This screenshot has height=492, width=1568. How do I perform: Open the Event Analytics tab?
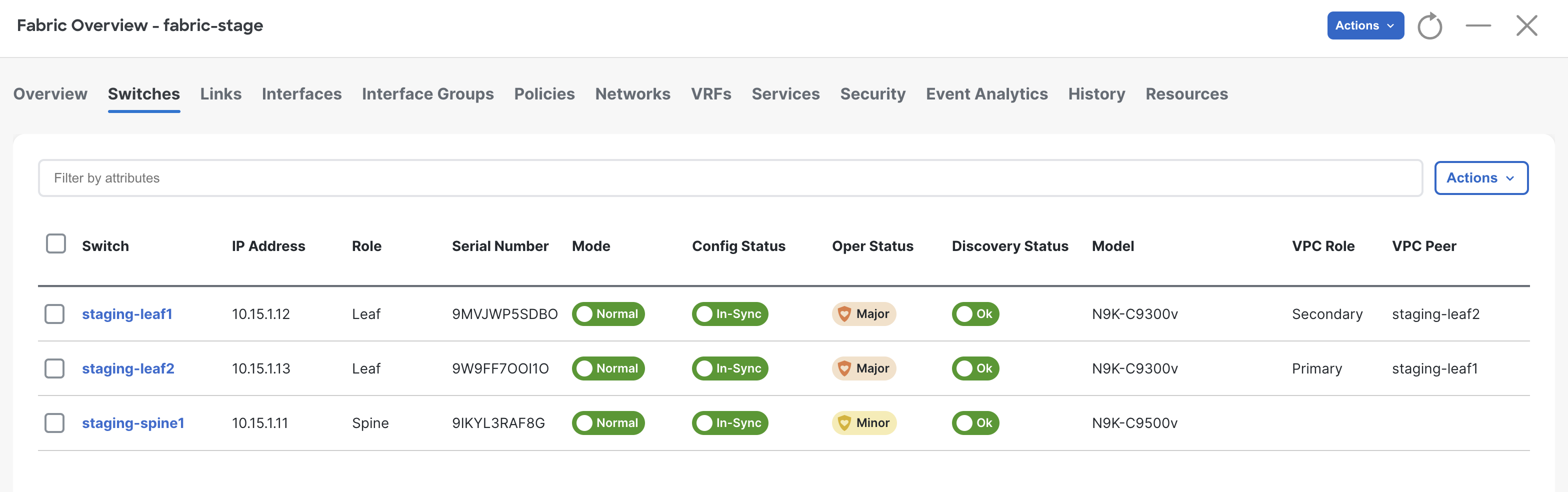(986, 94)
